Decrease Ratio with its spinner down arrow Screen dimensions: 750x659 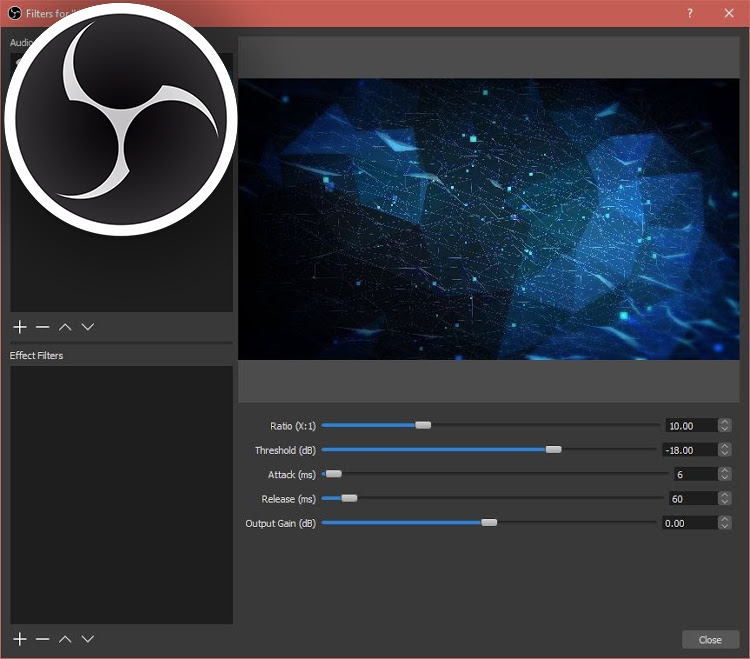(725, 429)
